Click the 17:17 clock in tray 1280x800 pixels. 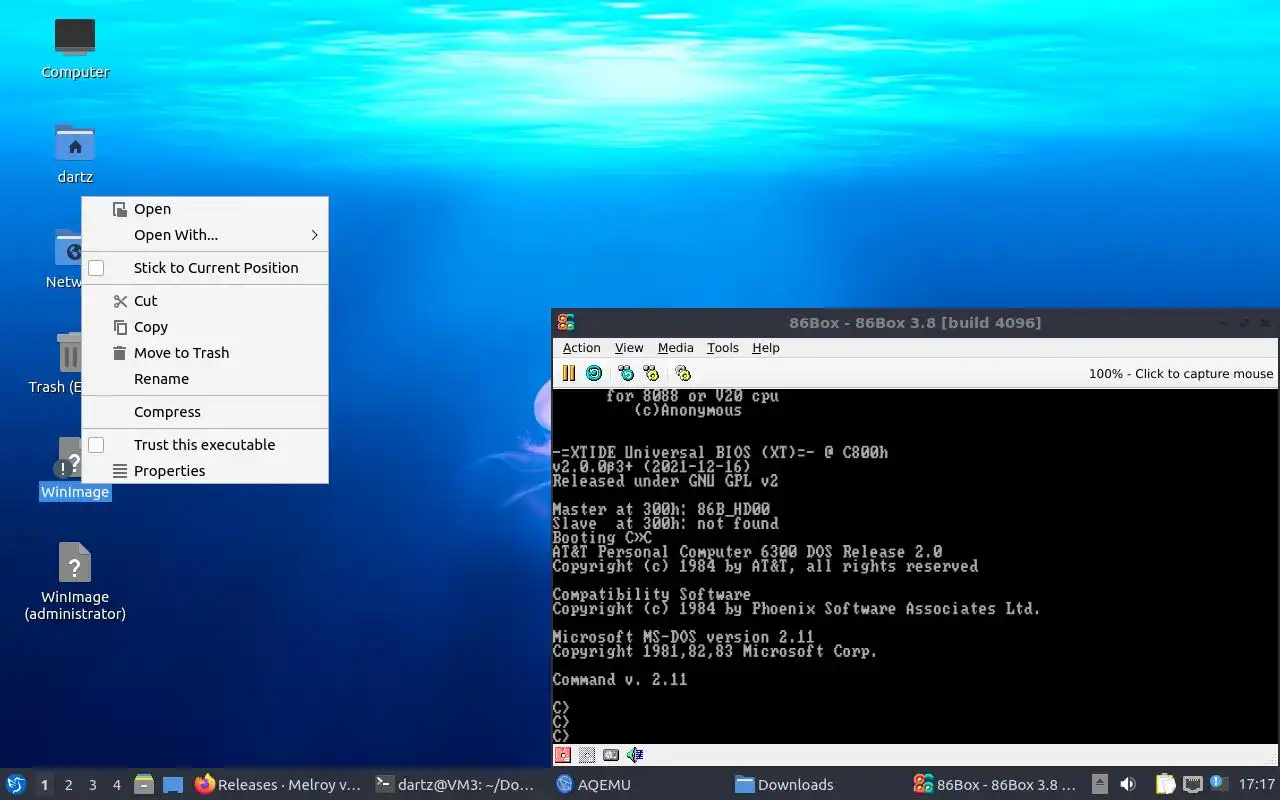click(x=1256, y=785)
